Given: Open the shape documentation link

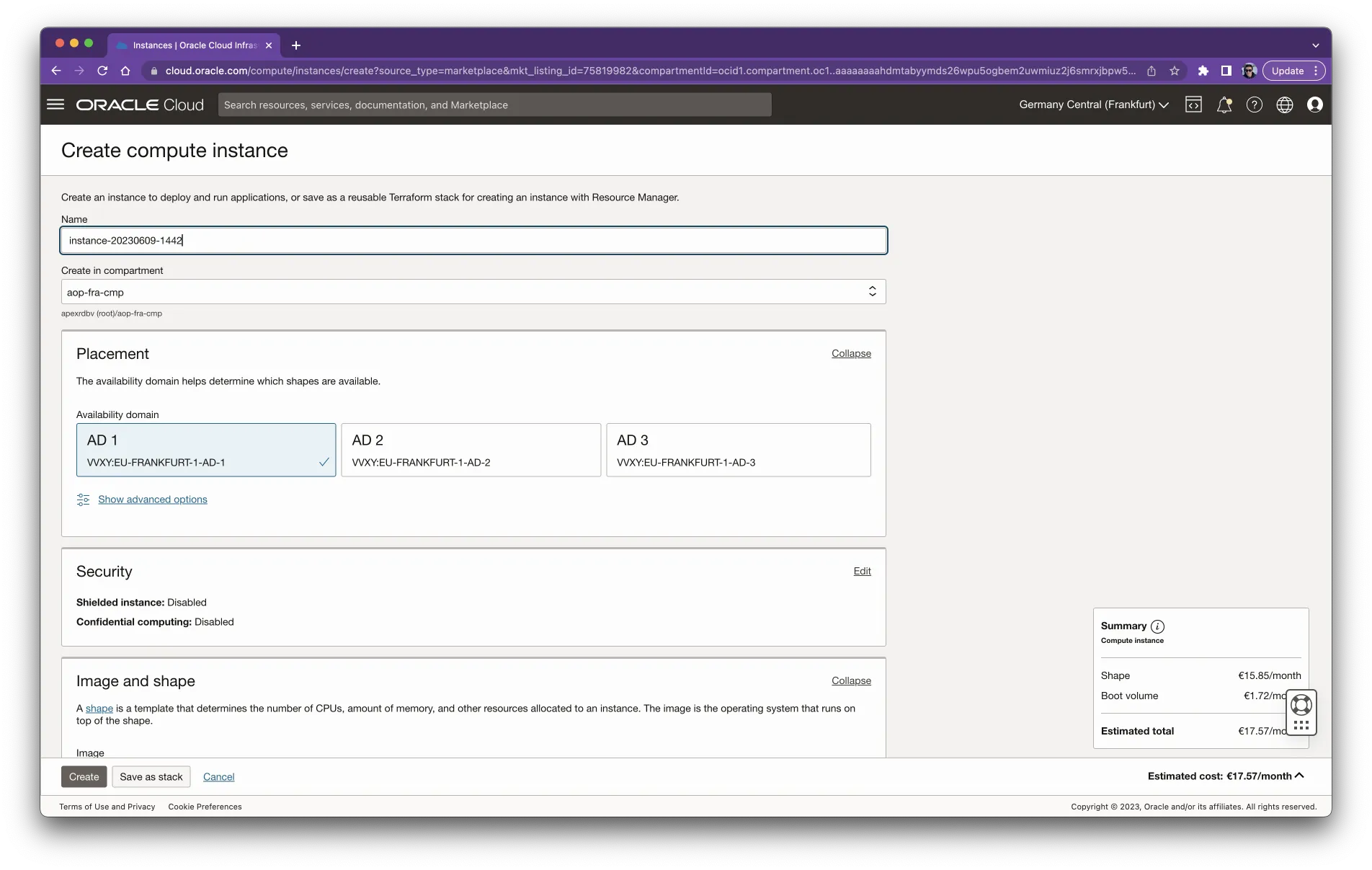Looking at the screenshot, I should click(x=99, y=709).
